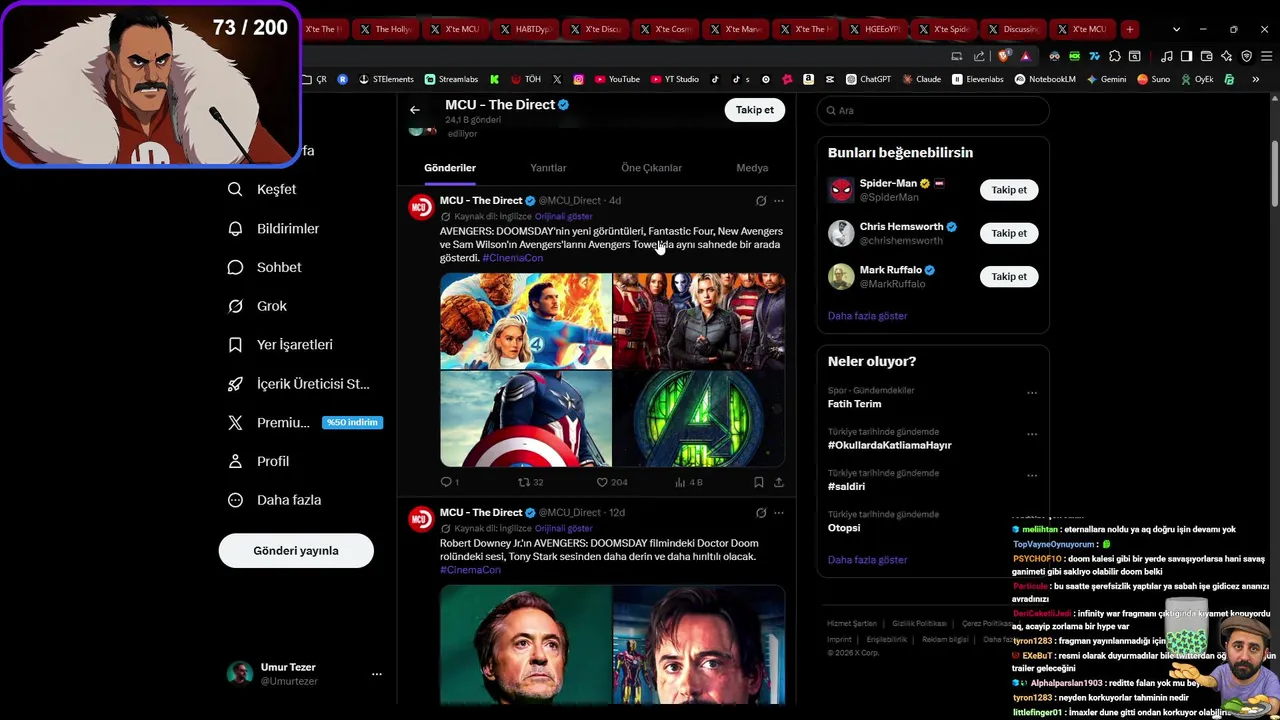Open more options for Fatih Terim trend

[x=1032, y=393]
